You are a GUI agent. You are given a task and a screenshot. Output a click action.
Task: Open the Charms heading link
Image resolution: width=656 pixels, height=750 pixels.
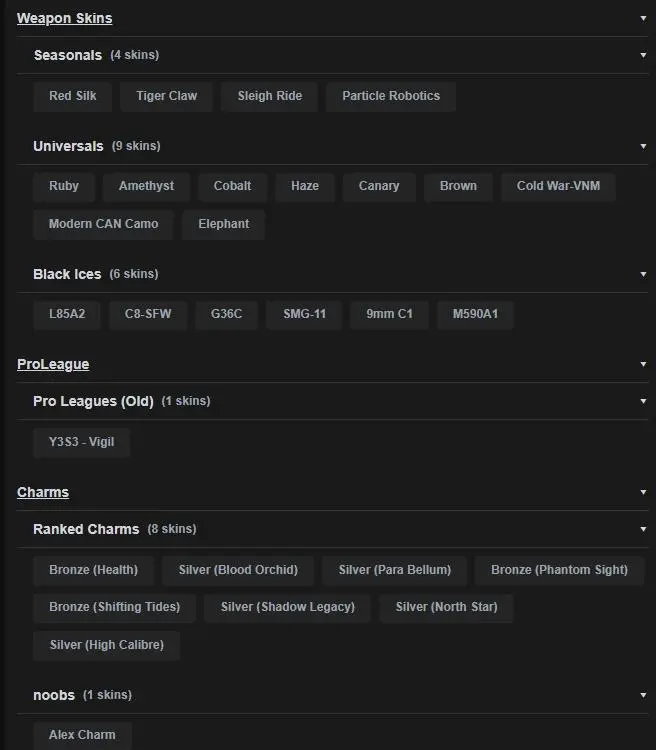click(43, 492)
